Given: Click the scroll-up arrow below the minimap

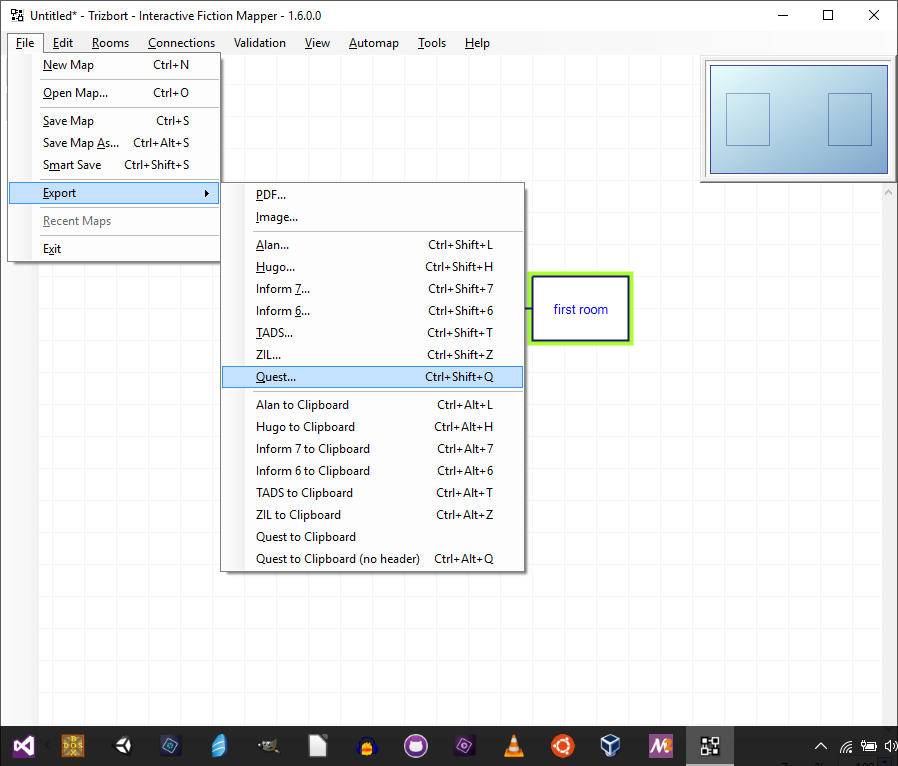Looking at the screenshot, I should 888,192.
